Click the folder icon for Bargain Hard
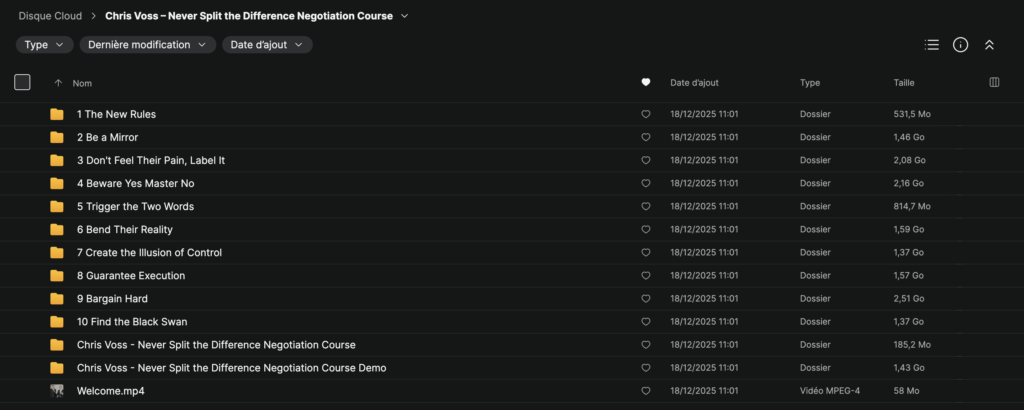This screenshot has height=410, width=1024. (x=57, y=299)
